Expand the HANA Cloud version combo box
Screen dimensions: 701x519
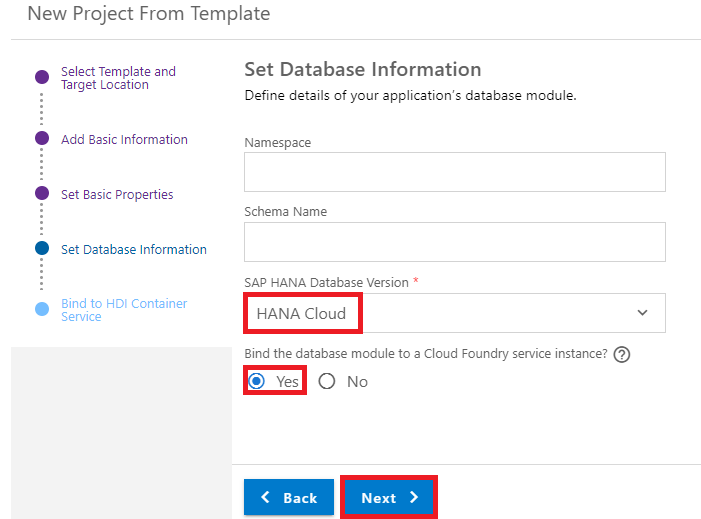pyautogui.click(x=455, y=313)
